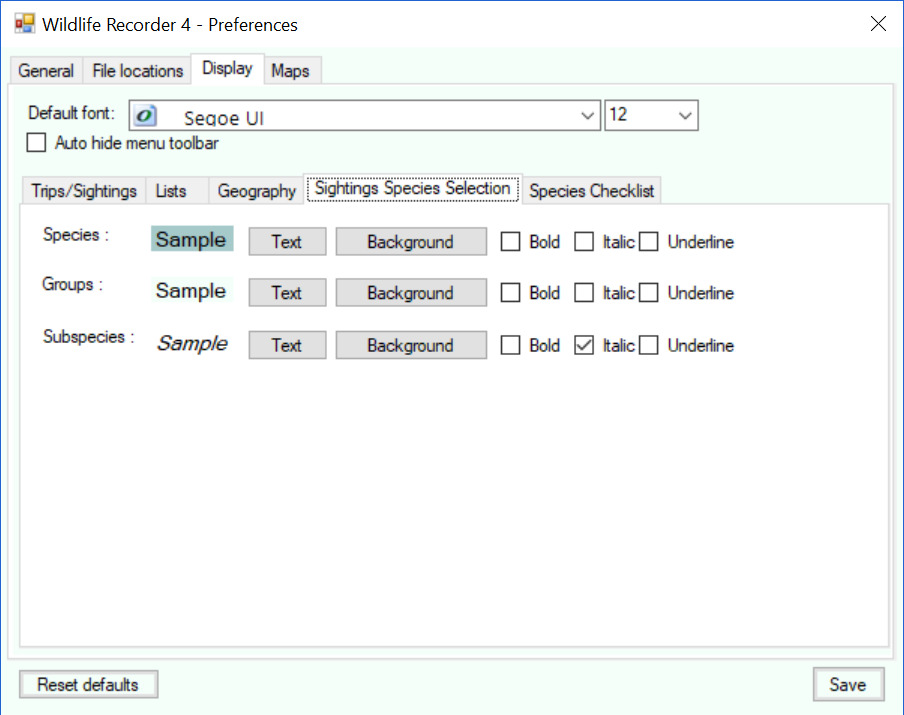Click the Save button
Viewport: 904px width, 715px height.
(x=848, y=684)
